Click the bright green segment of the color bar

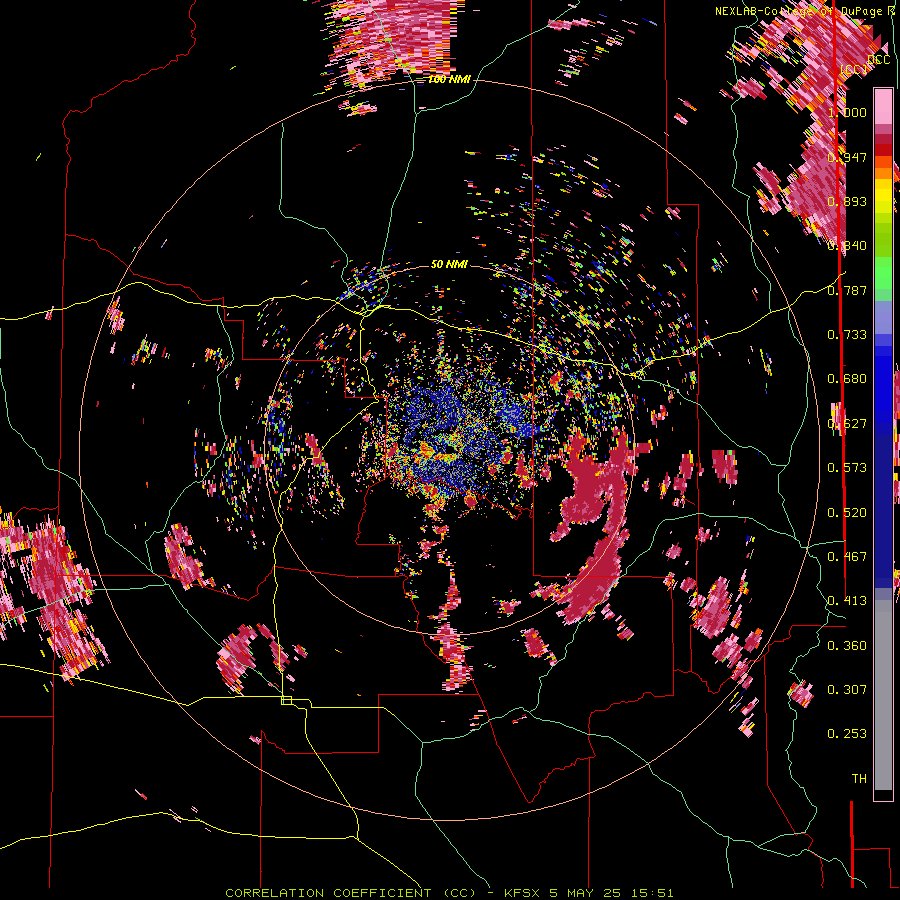(x=883, y=273)
